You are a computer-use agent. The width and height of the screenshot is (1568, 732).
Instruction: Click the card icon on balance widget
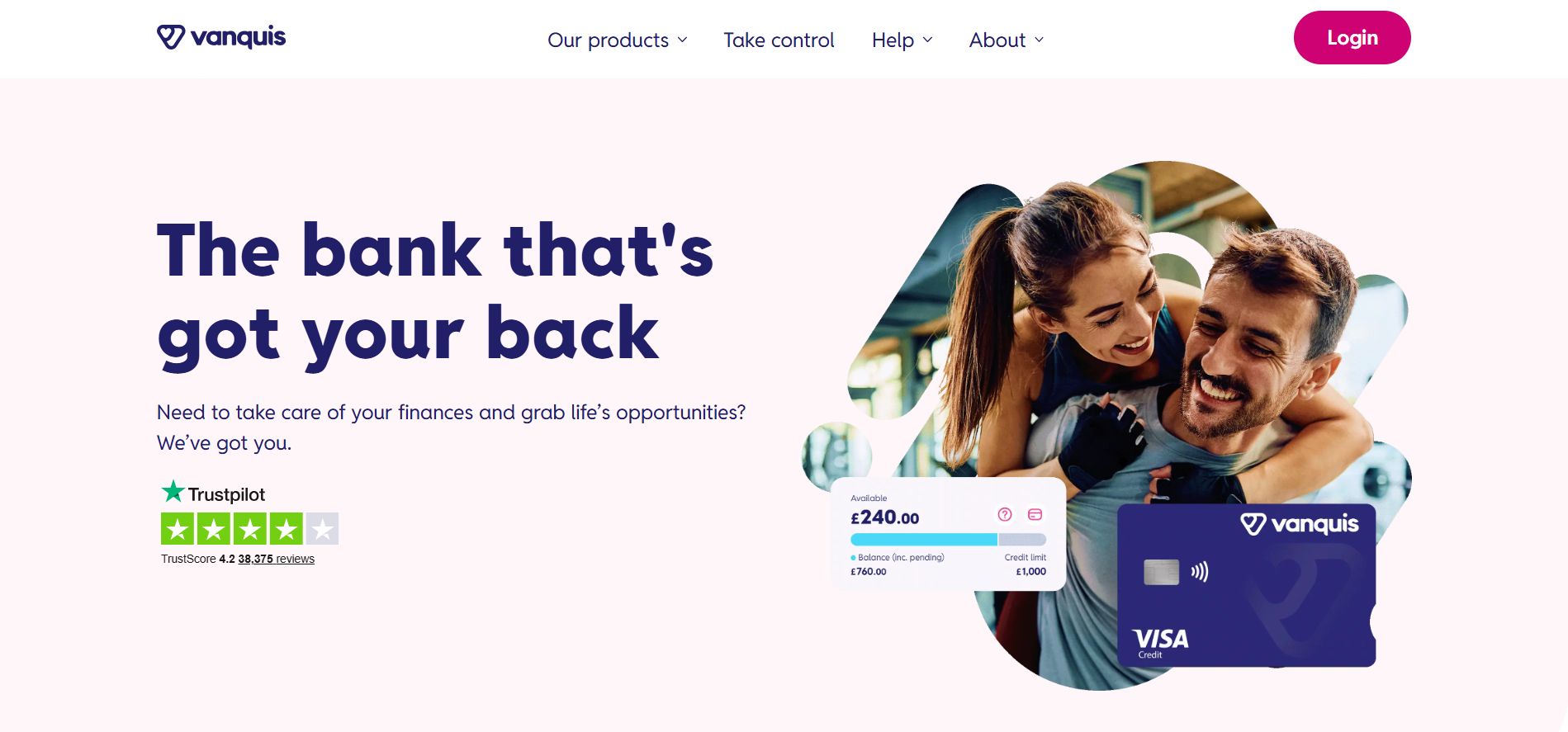pyautogui.click(x=1035, y=514)
